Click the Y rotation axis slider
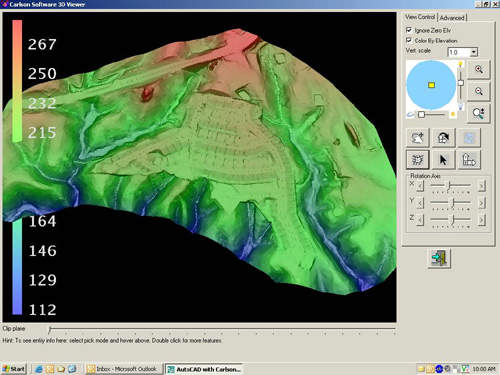This screenshot has height=375, width=500. pyautogui.click(x=450, y=203)
